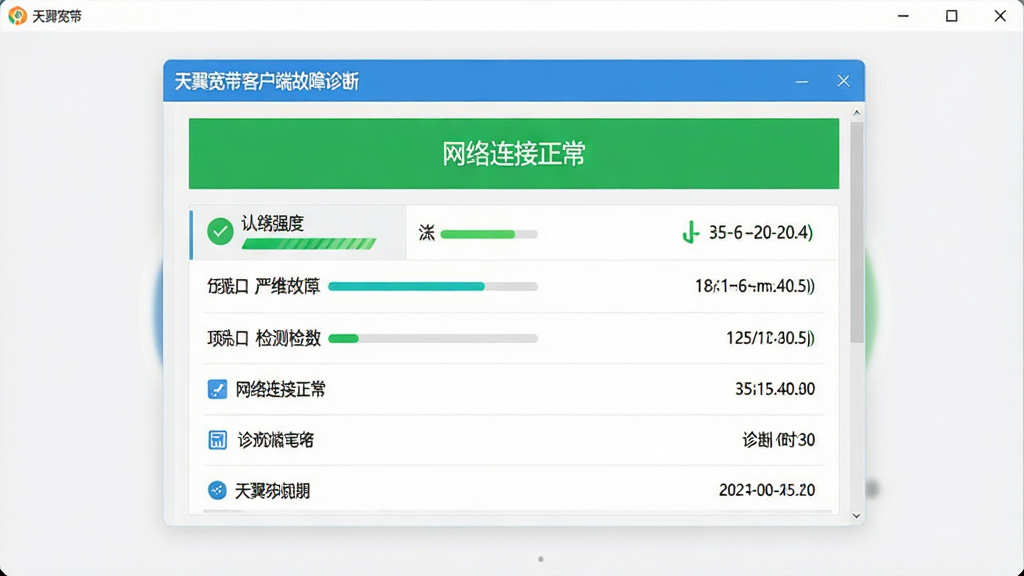Click the 网络连接正常 list row text
The height and width of the screenshot is (576, 1024).
pyautogui.click(x=281, y=389)
